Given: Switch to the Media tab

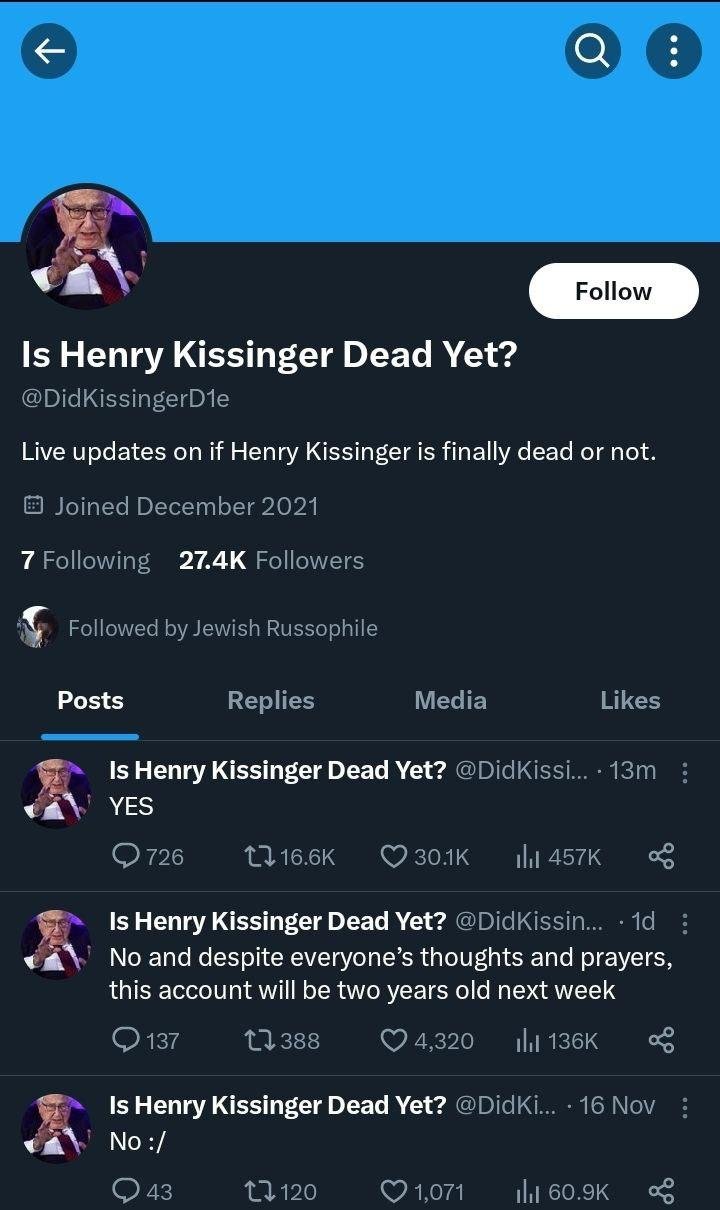Looking at the screenshot, I should 450,701.
